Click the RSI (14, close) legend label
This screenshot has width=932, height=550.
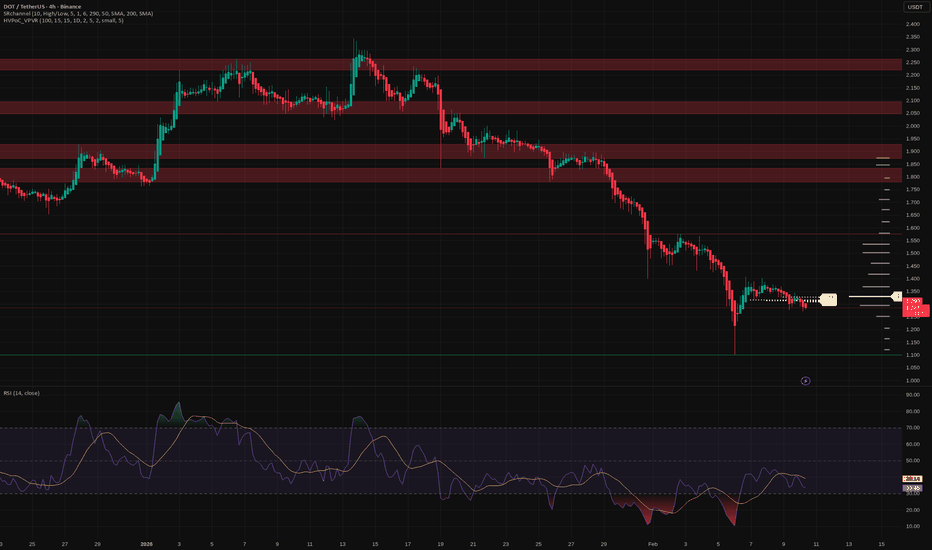[21, 393]
